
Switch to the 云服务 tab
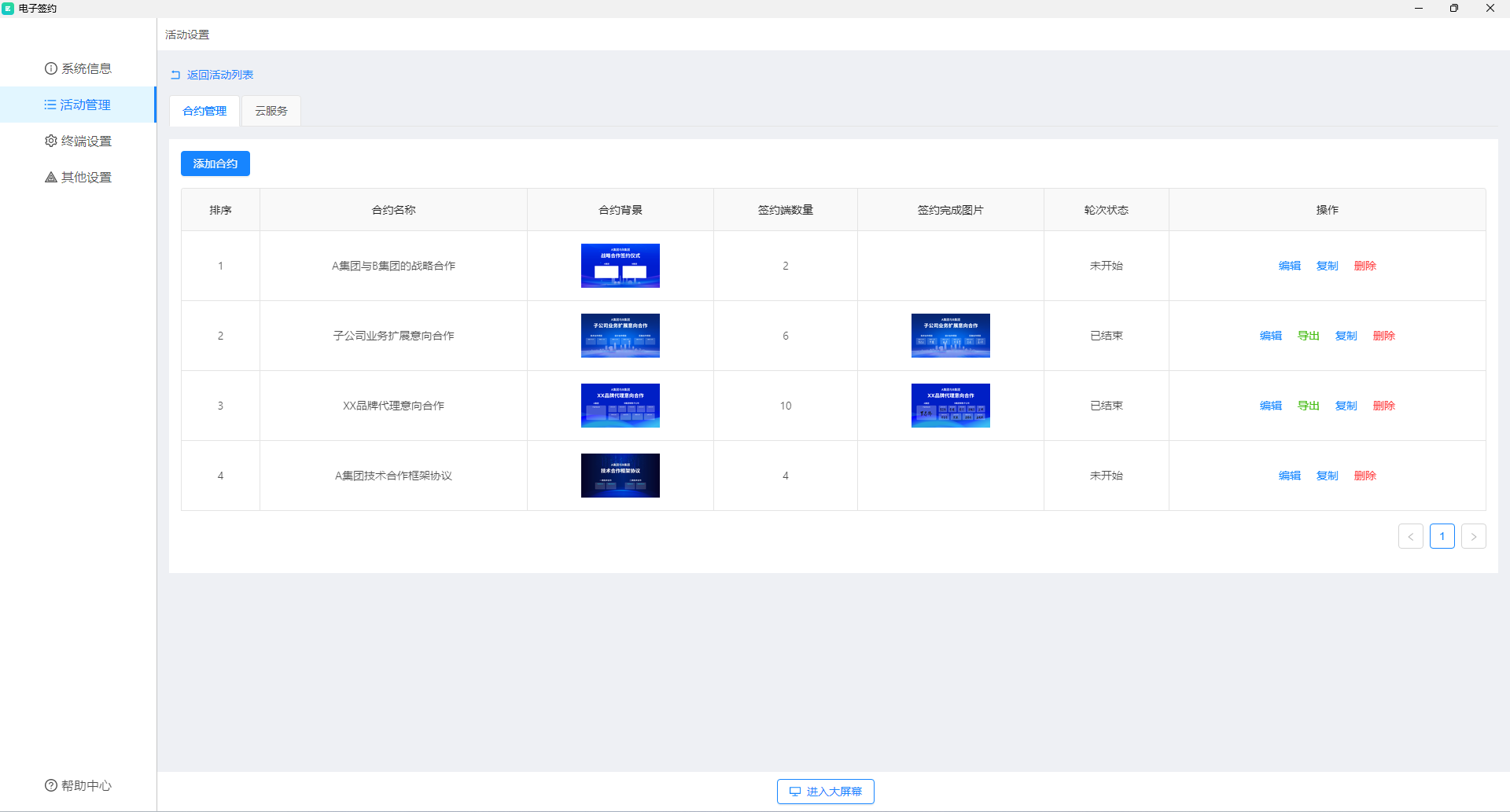point(271,111)
